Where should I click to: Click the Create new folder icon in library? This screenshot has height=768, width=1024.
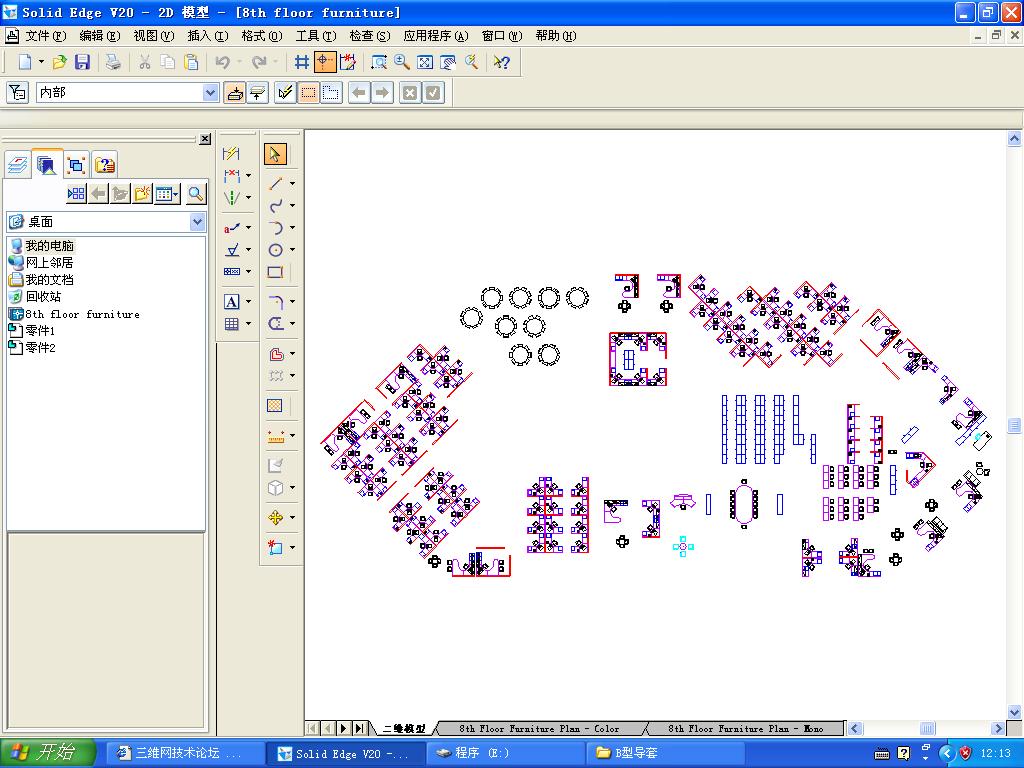click(x=142, y=194)
